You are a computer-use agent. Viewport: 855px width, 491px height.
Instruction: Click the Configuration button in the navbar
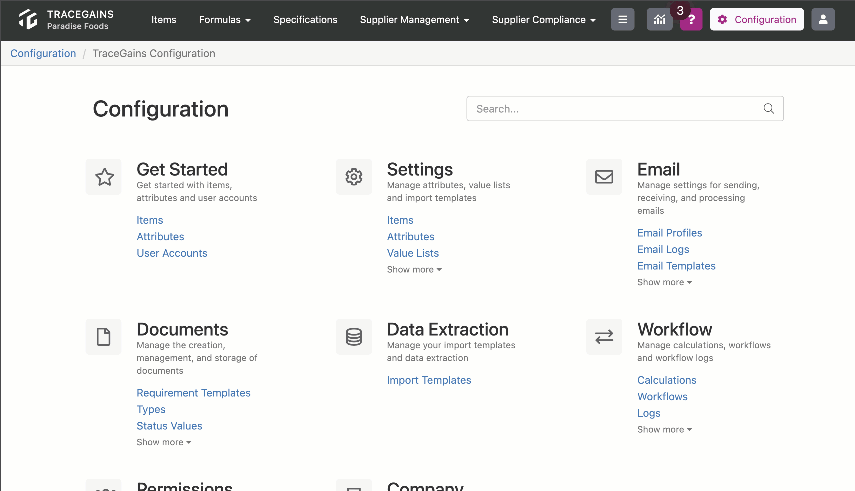click(757, 20)
